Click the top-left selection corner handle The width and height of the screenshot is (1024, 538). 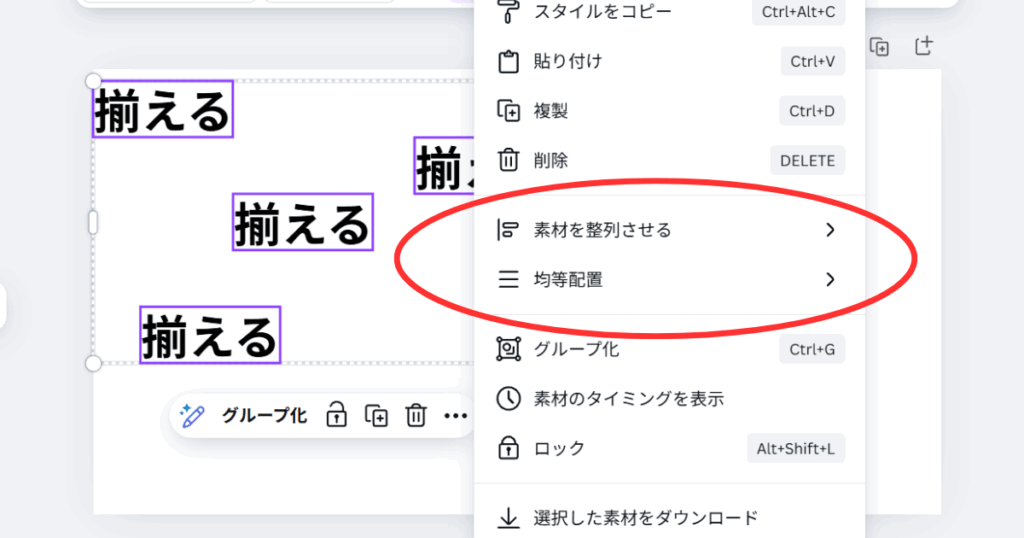[x=93, y=81]
